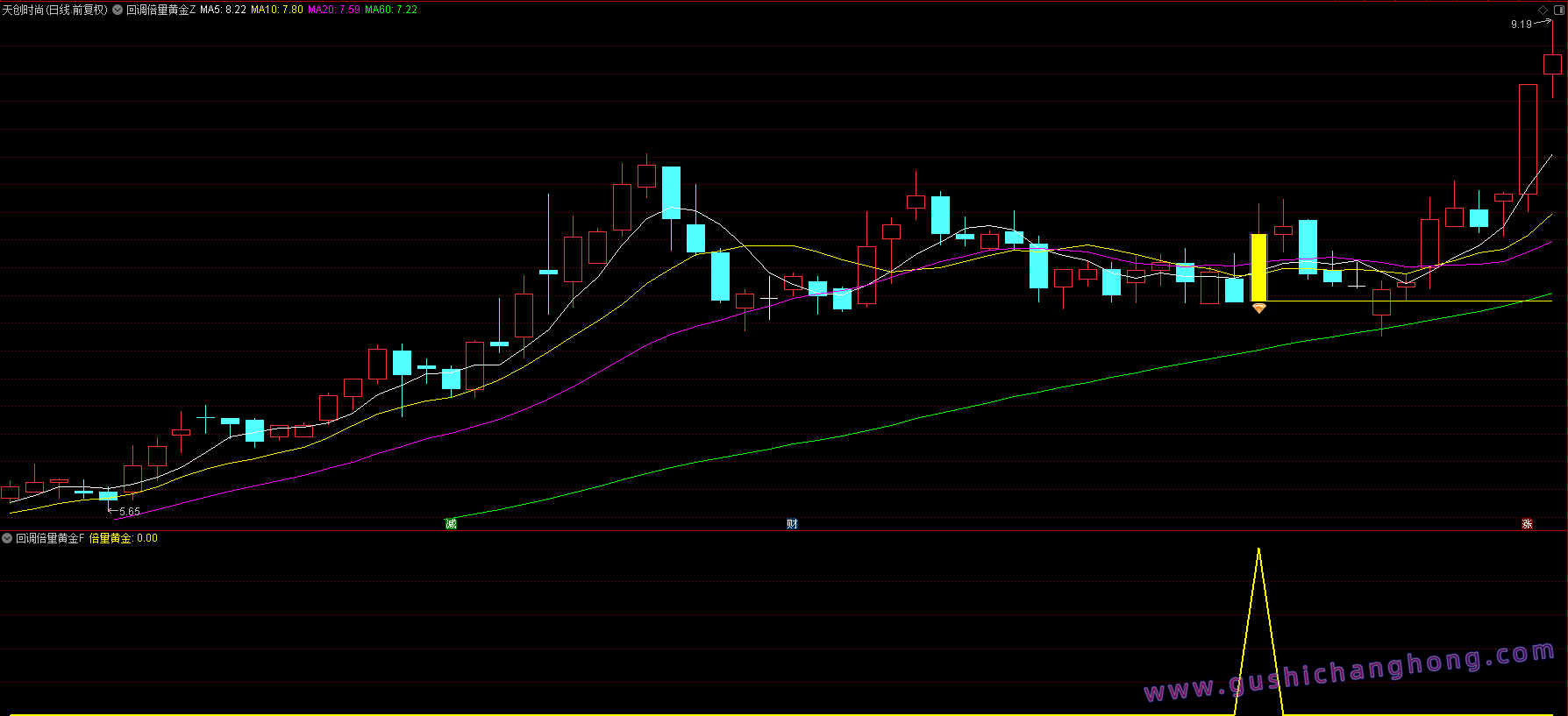Click the diamond icon at top right
This screenshot has height=716, width=1568.
point(1543,10)
